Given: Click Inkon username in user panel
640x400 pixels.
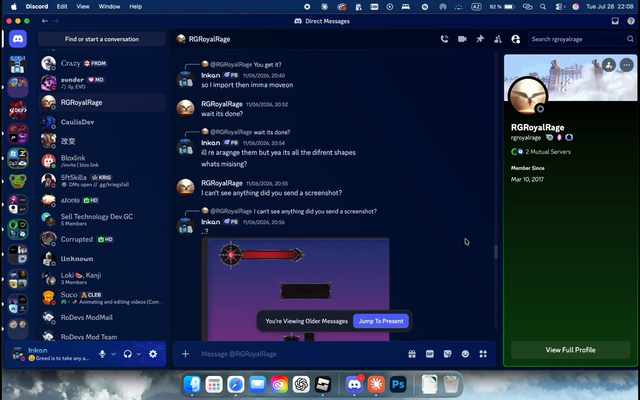Looking at the screenshot, I should pyautogui.click(x=38, y=351).
